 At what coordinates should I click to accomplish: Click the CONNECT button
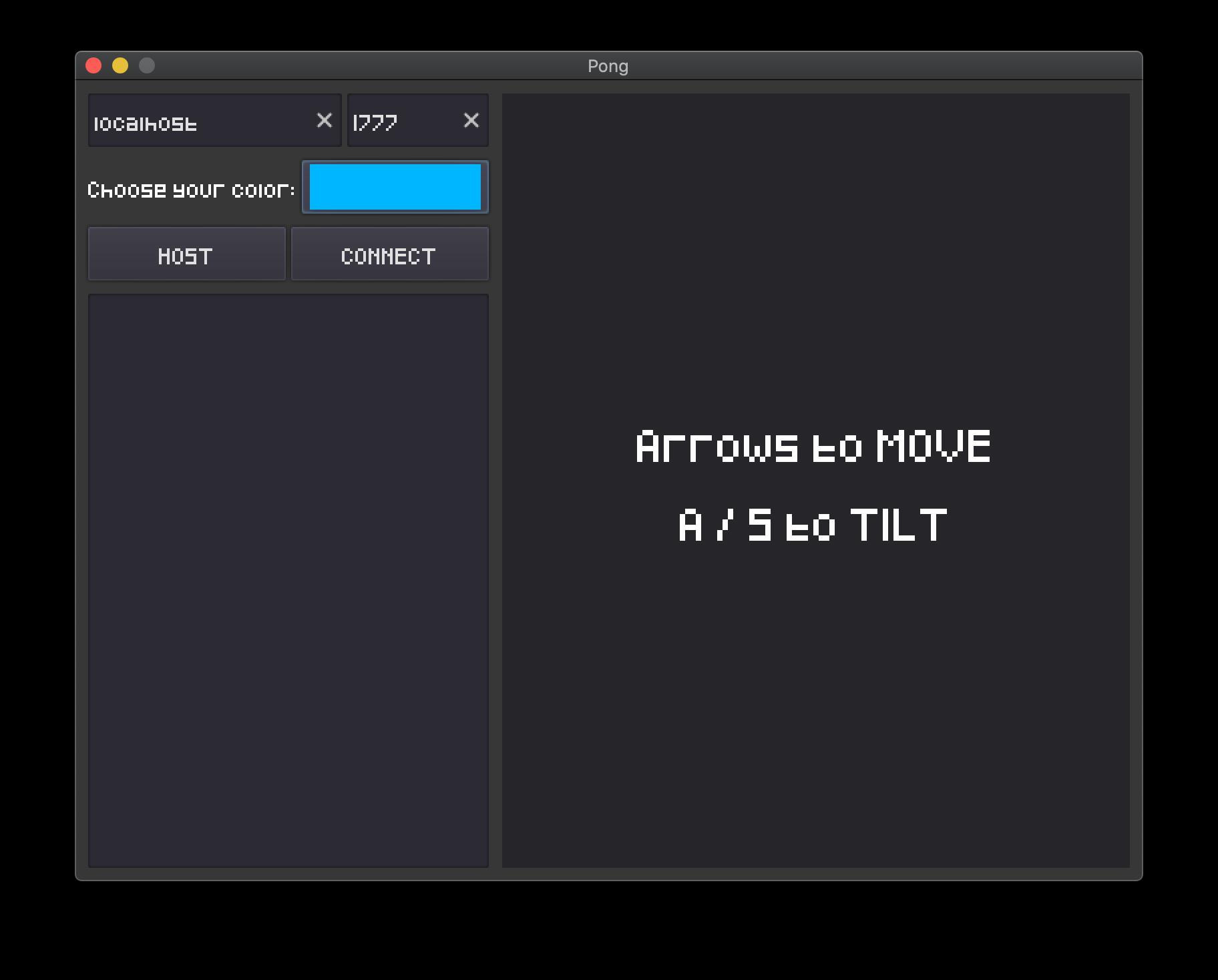(x=390, y=254)
